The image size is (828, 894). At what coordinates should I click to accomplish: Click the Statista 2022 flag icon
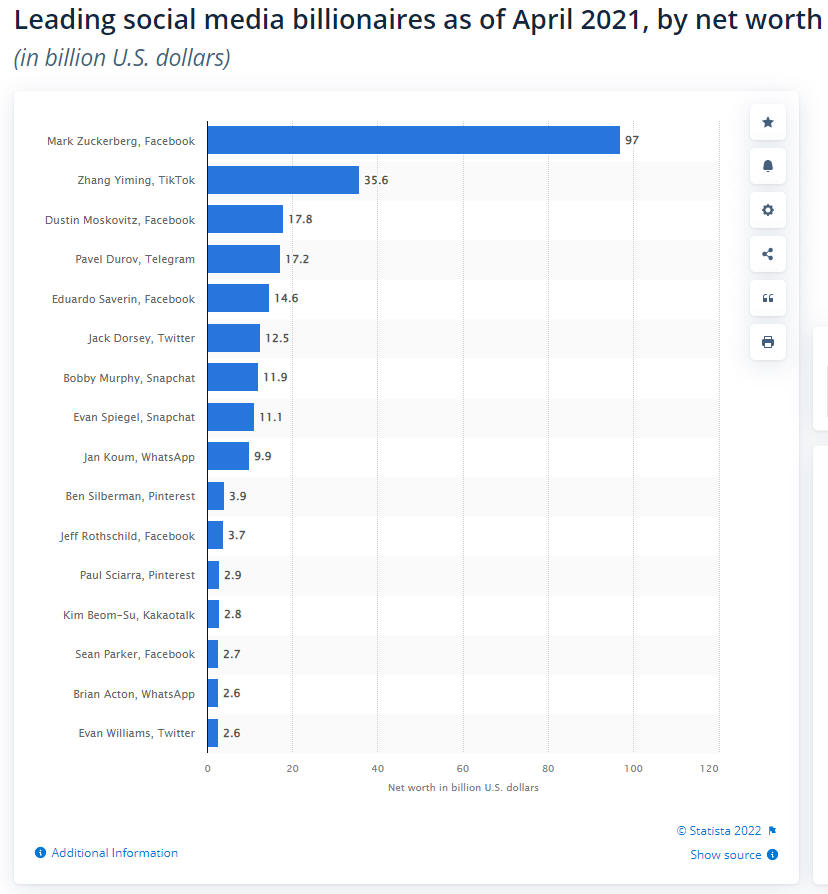[772, 831]
